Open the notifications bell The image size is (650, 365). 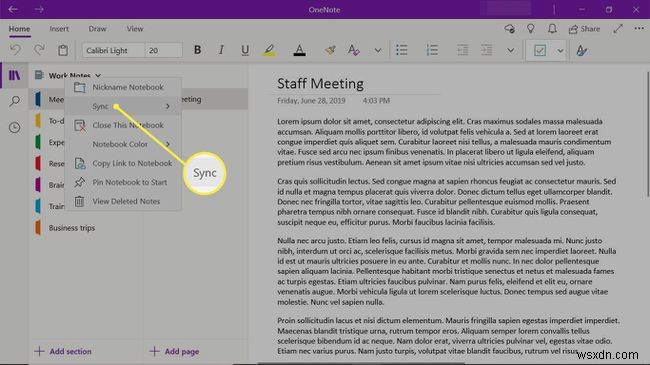(x=552, y=29)
